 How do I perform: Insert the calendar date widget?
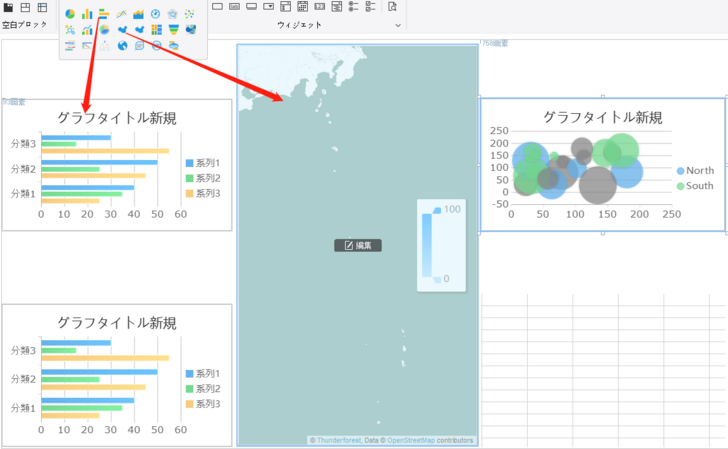tap(303, 7)
